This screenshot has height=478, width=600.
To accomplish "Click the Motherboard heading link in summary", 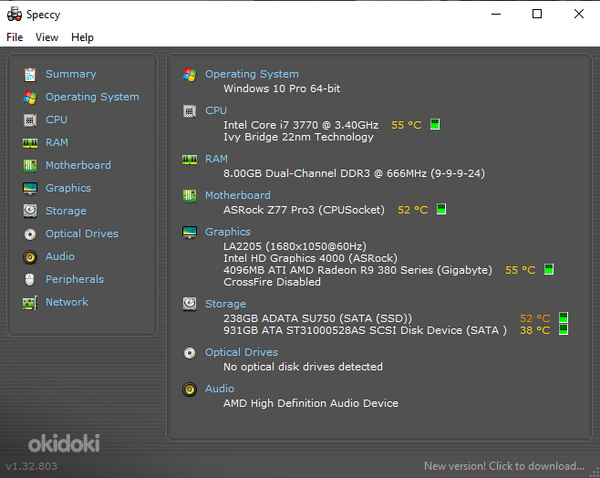I will [x=238, y=195].
